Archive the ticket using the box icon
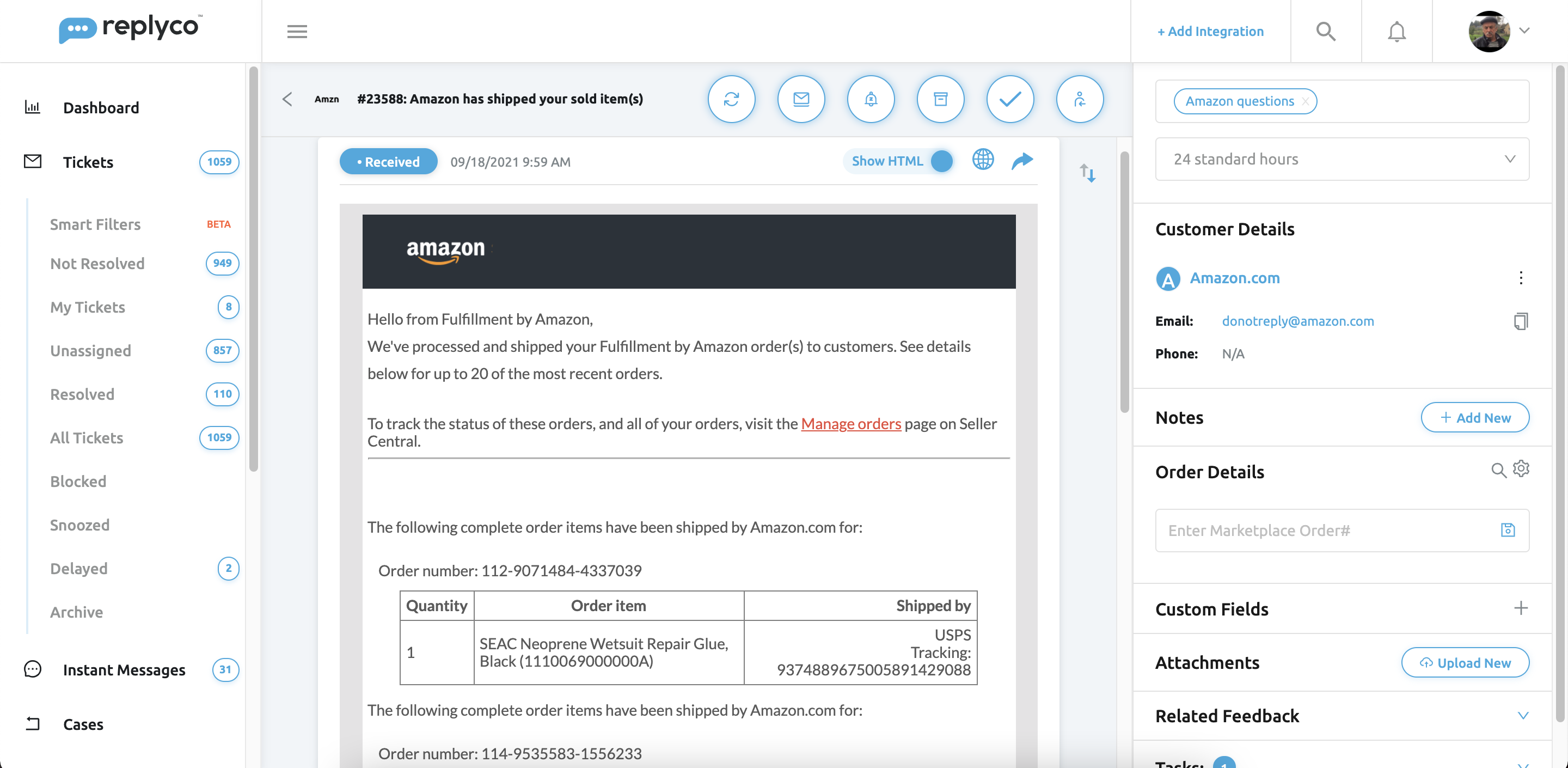This screenshot has width=1568, height=768. 940,99
